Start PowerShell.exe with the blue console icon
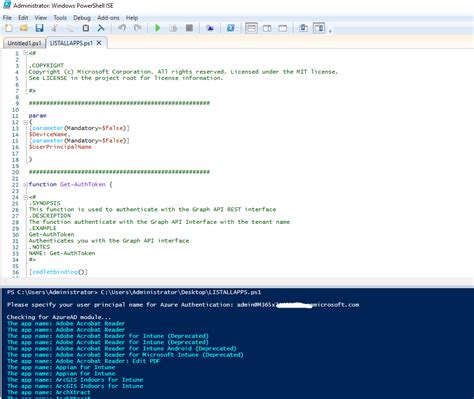This screenshot has height=399, width=474. tap(230, 28)
